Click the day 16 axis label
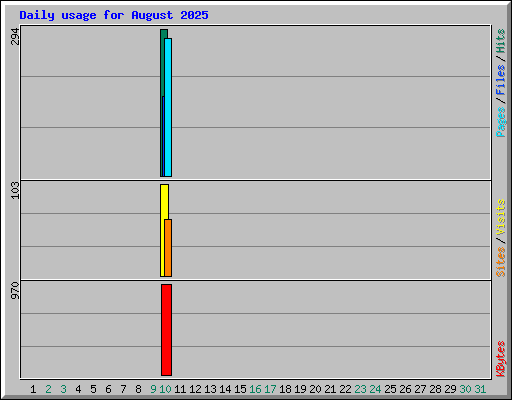The width and height of the screenshot is (512, 400). point(255,389)
